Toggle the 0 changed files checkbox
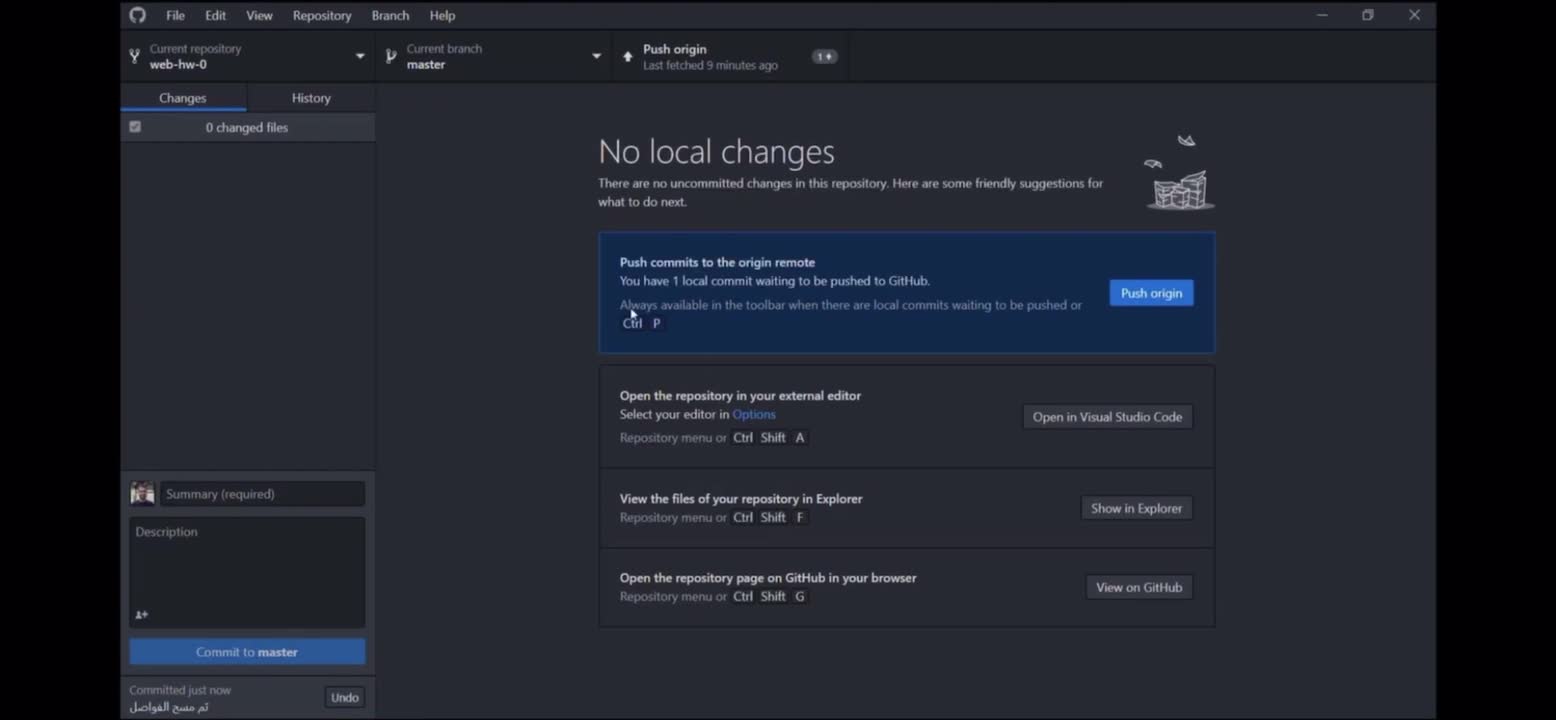The image size is (1556, 720). 135,127
